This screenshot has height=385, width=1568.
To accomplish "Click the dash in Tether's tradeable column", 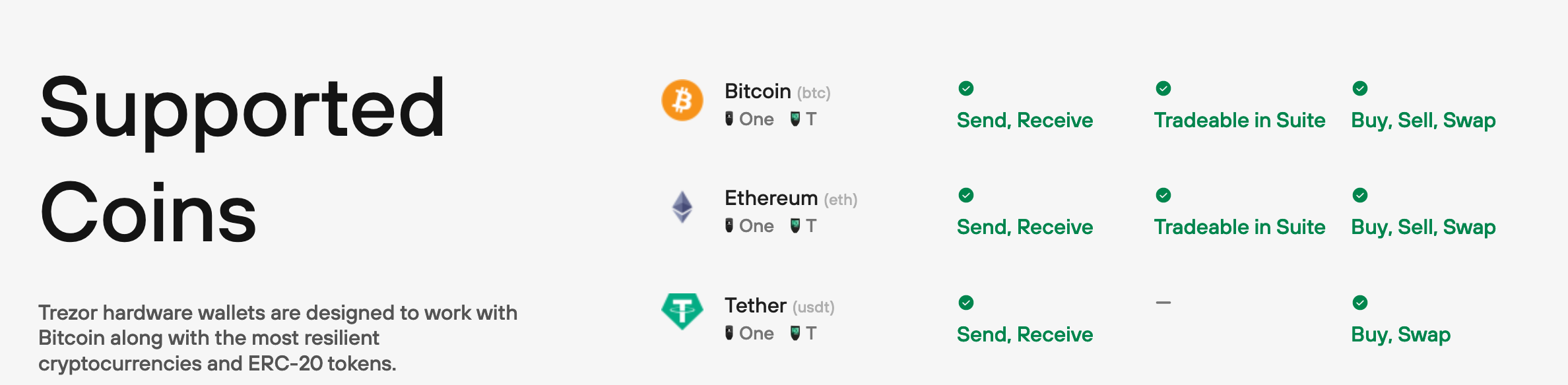I will pos(1163,303).
